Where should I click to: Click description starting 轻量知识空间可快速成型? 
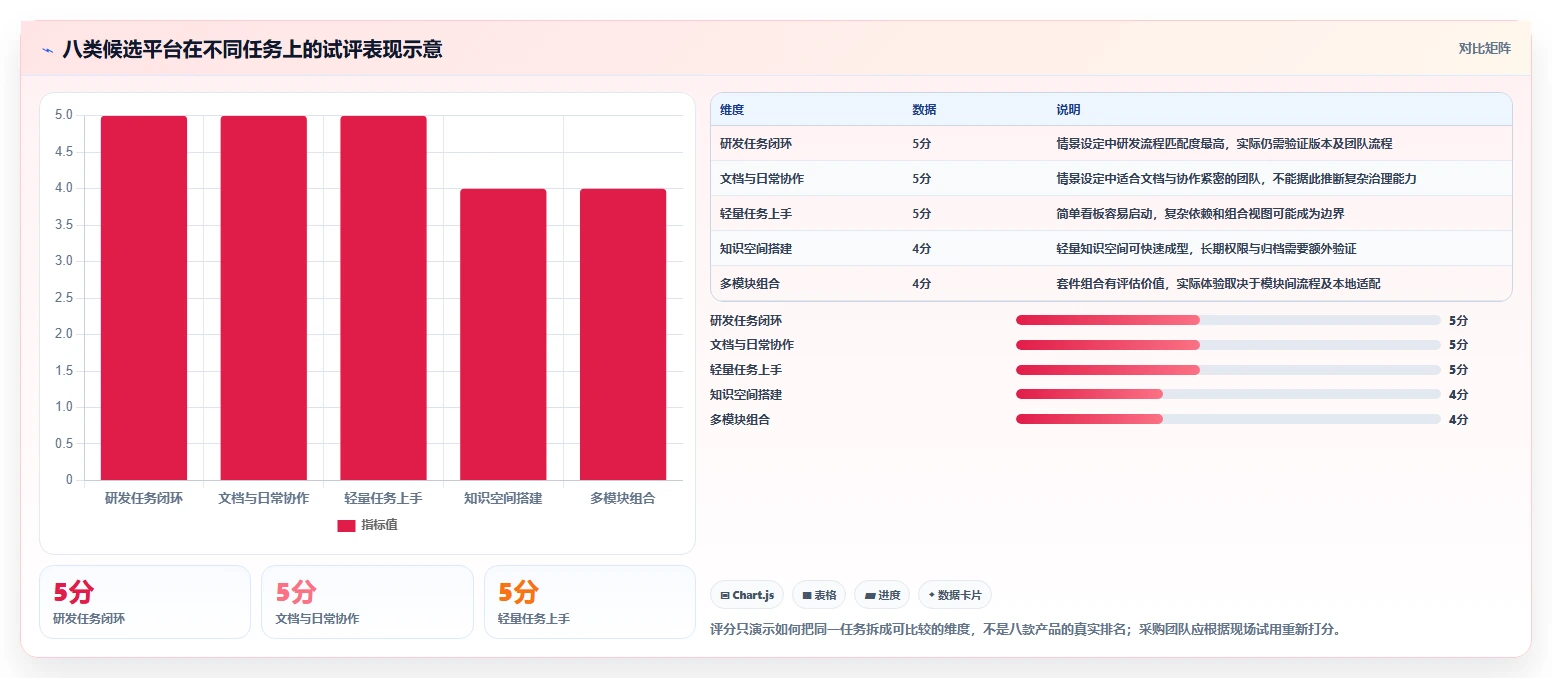point(1206,249)
